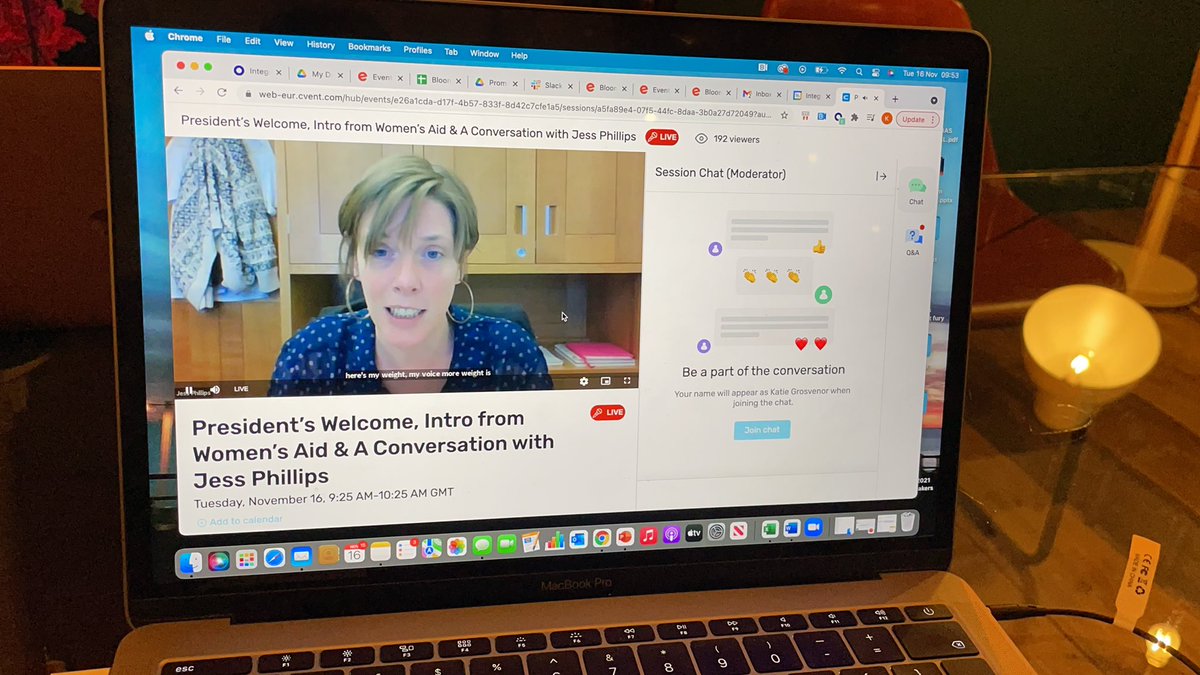Close the Slack tab

coord(571,86)
